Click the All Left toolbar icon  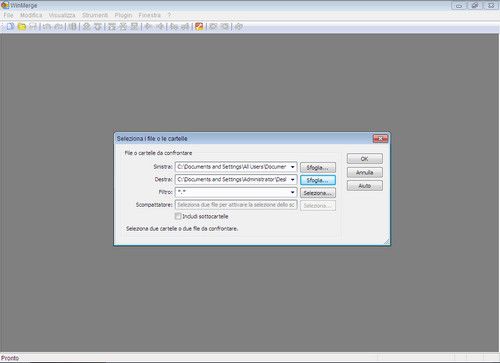coord(225,26)
